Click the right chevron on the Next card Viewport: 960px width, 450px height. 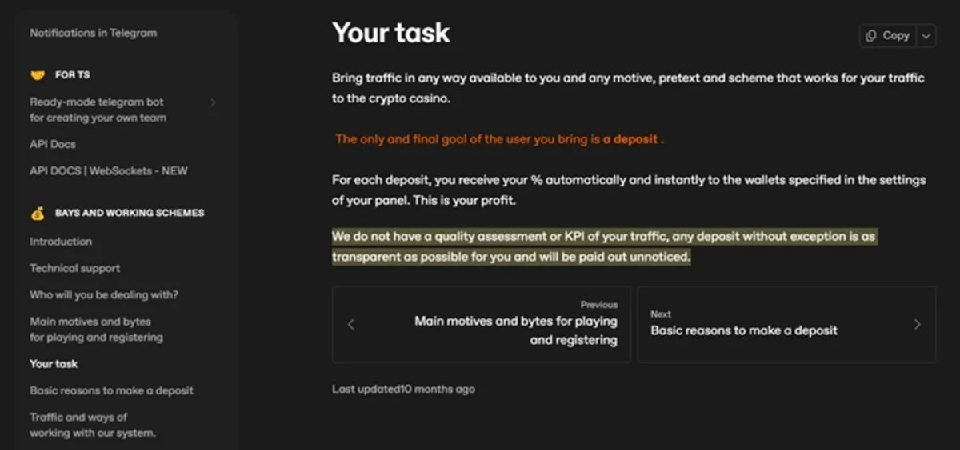917,324
